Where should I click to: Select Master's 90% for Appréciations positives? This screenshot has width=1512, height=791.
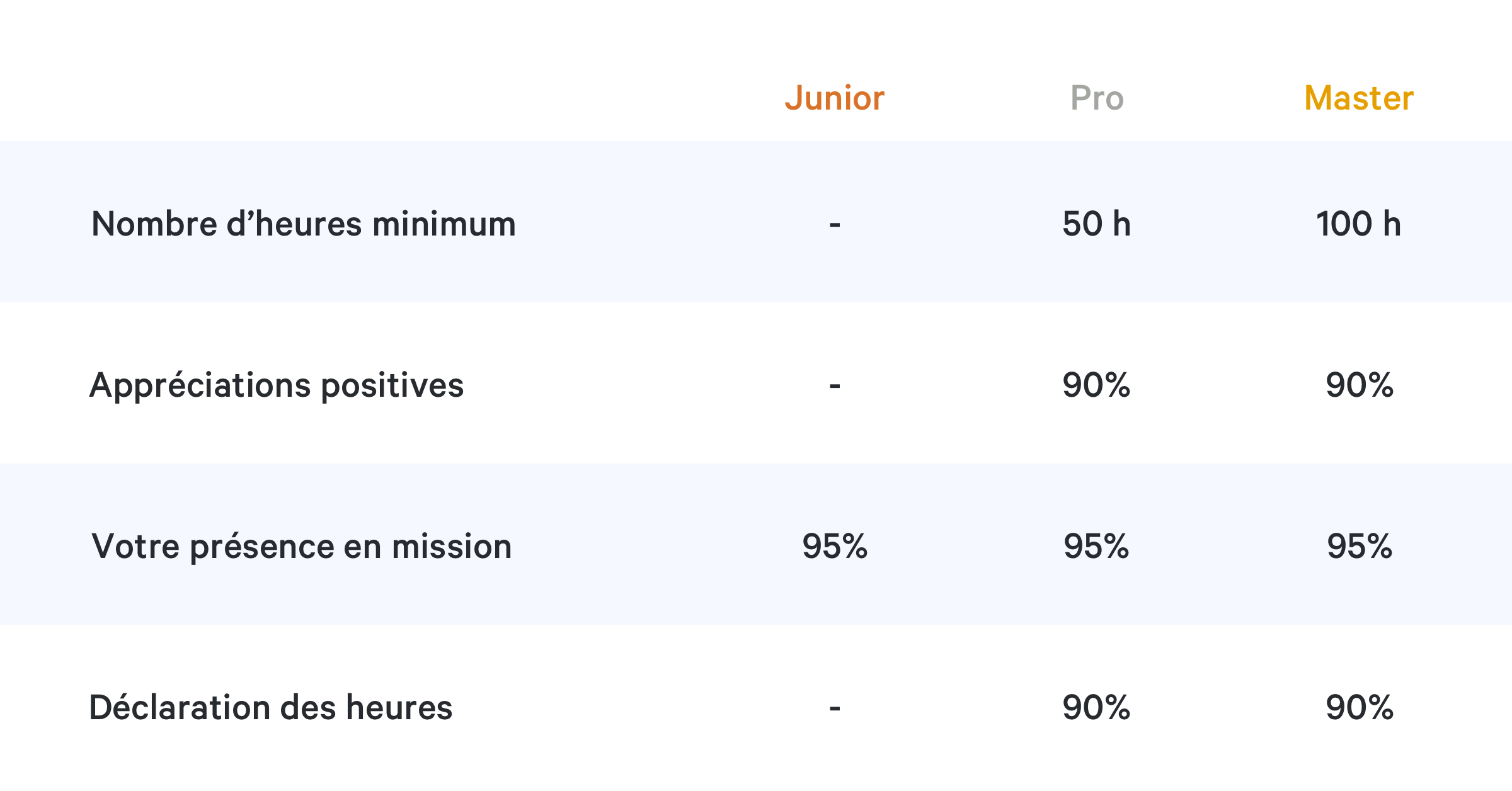(1360, 385)
